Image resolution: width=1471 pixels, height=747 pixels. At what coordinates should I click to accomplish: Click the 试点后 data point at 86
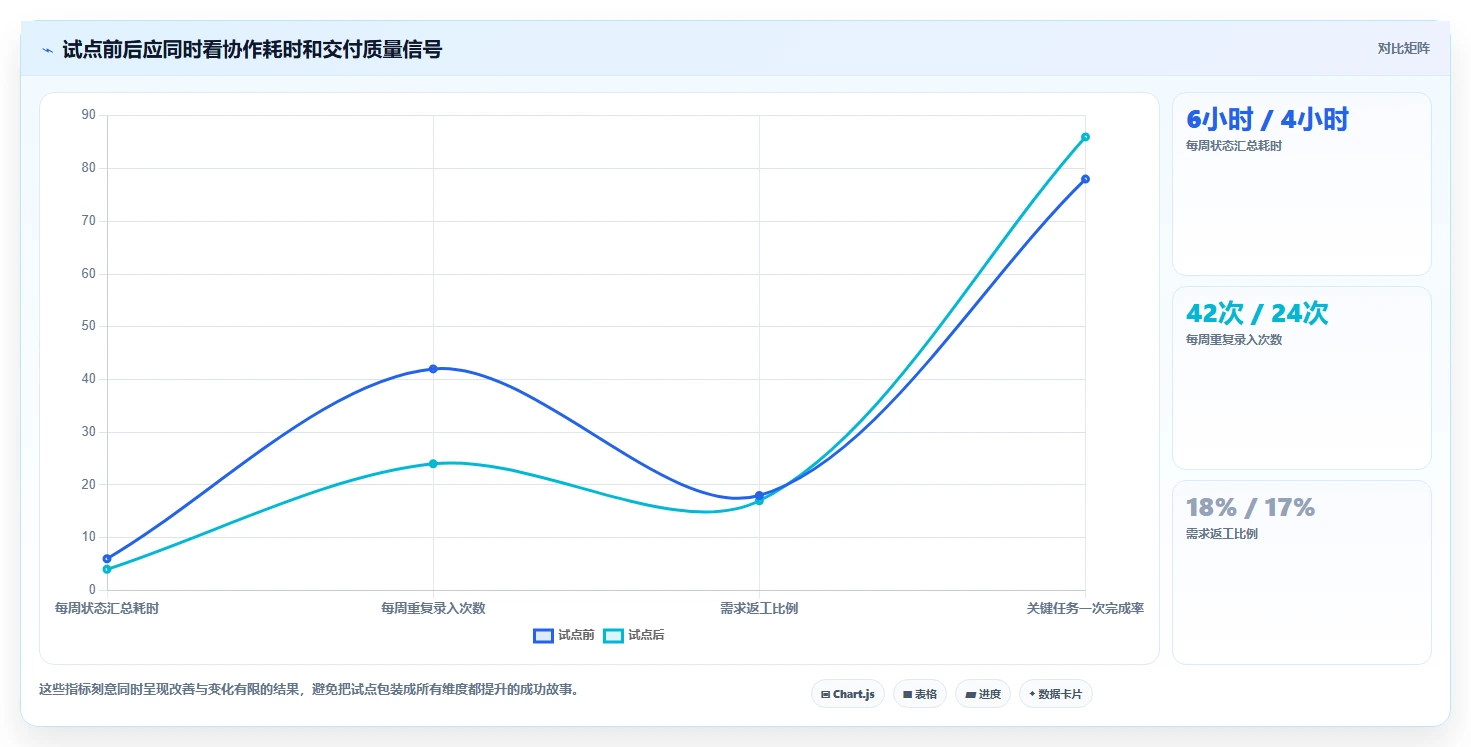tap(1085, 137)
